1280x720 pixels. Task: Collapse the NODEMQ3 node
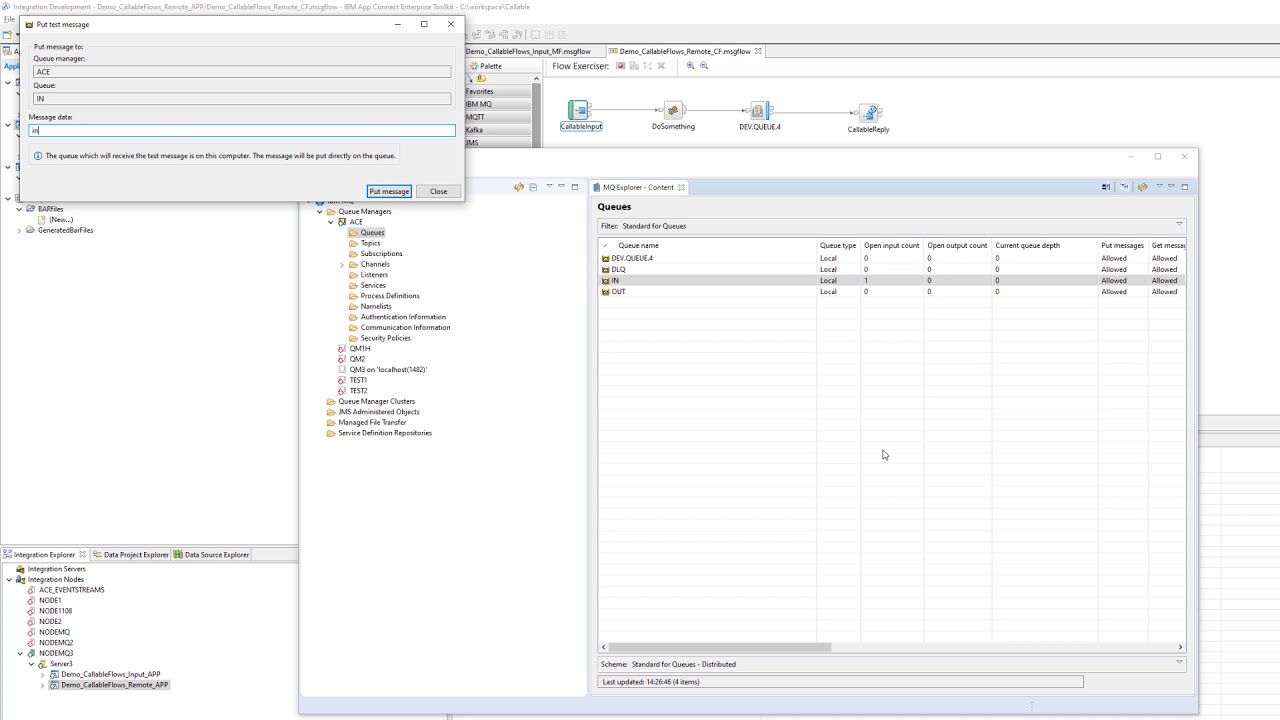point(20,653)
